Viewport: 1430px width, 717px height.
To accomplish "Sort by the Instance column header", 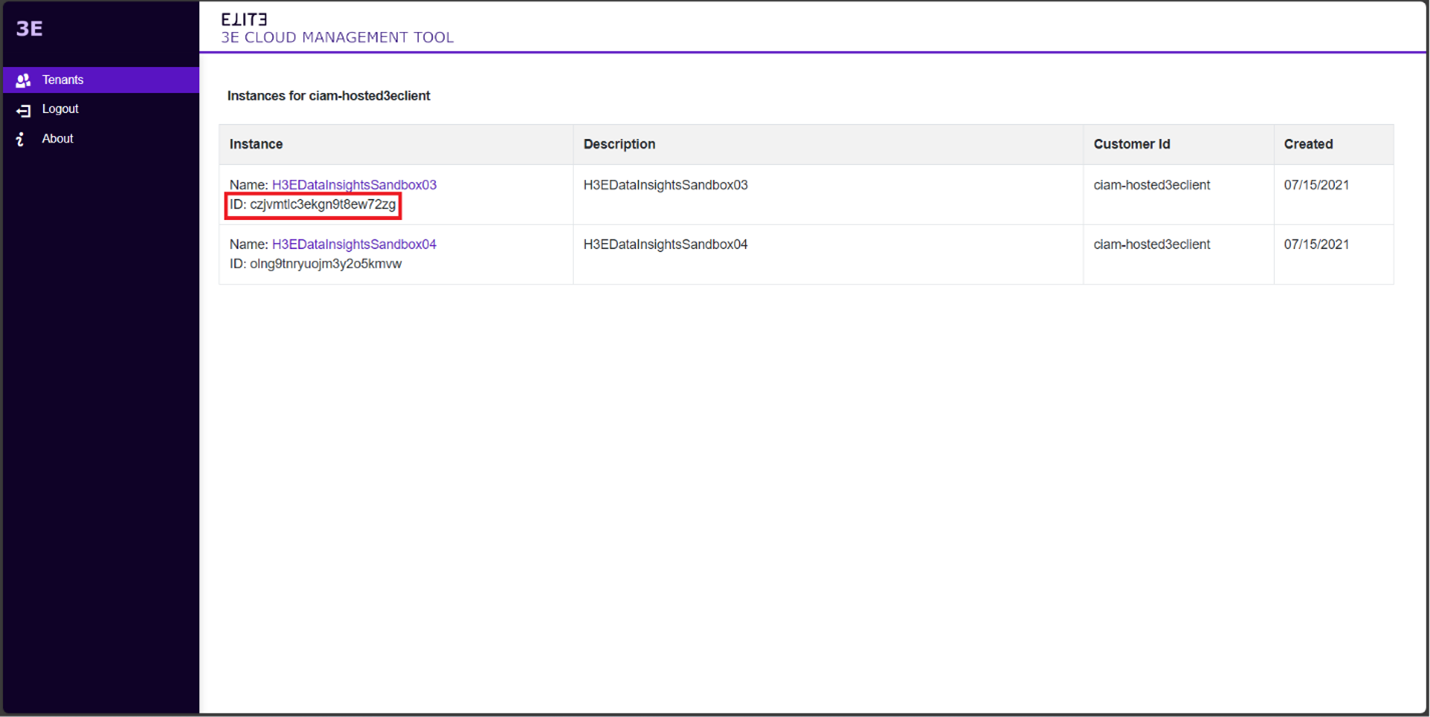I will 256,144.
